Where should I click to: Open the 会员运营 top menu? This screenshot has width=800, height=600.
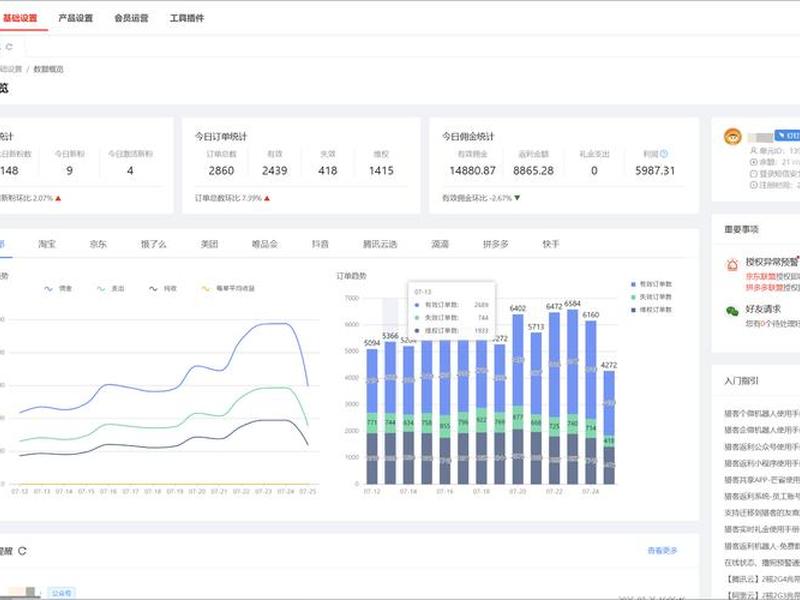131,18
